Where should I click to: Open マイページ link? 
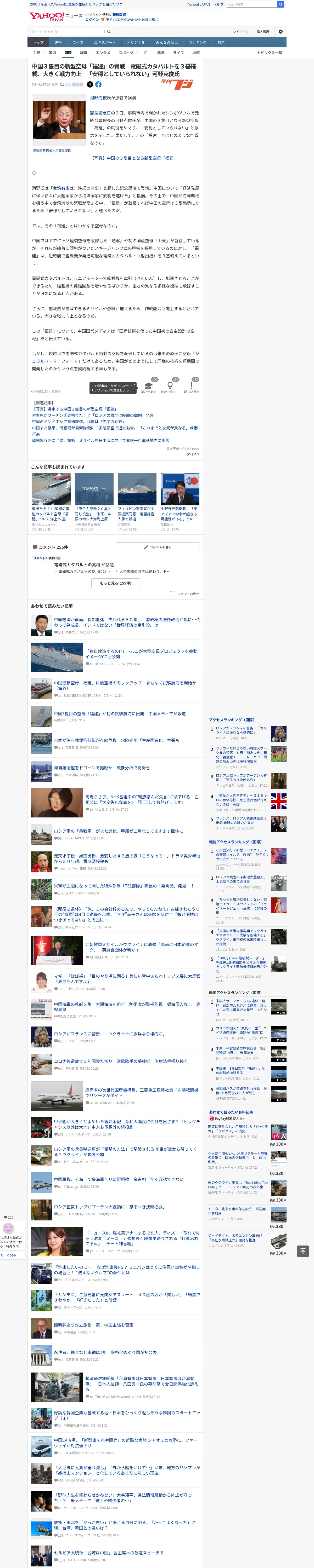coord(240,32)
